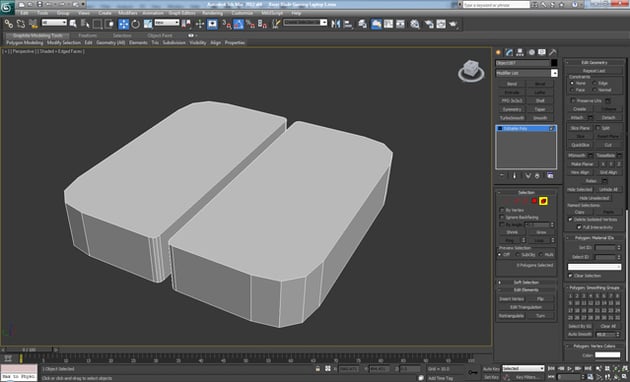Open the Utilities hammer panel tab
The image size is (630, 382).
coord(553,52)
